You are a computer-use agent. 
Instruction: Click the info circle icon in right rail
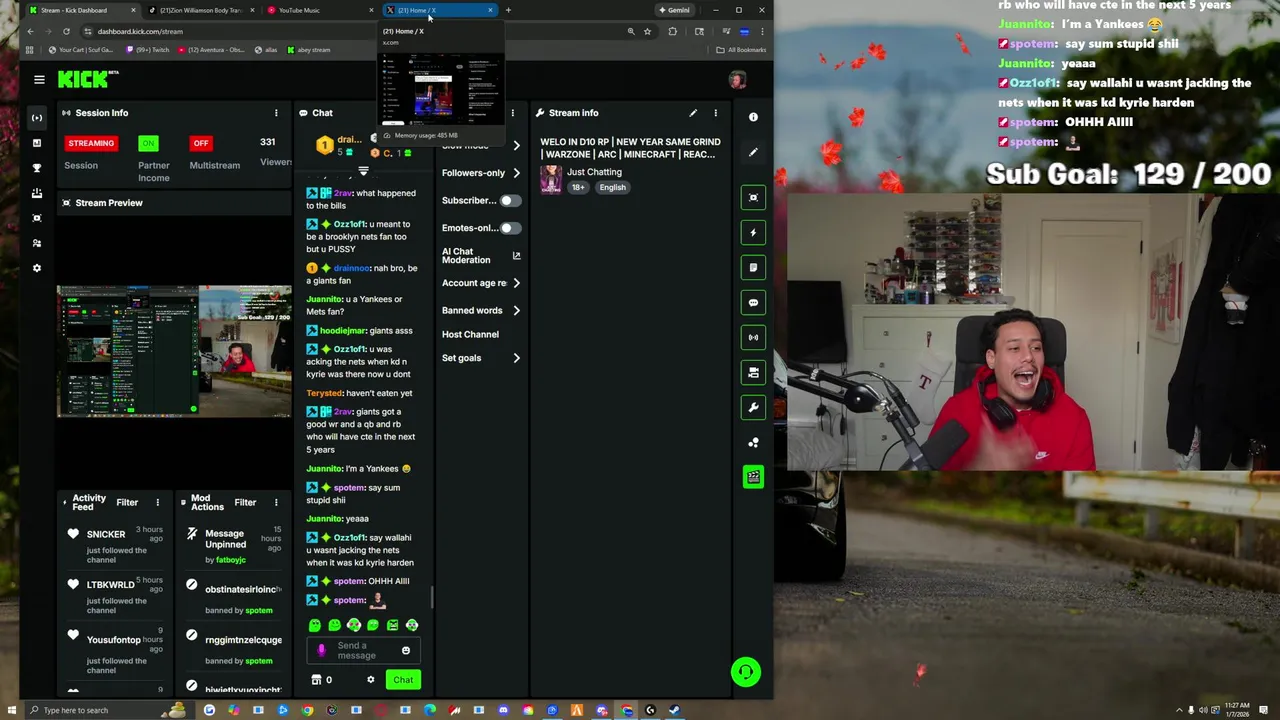pos(753,117)
